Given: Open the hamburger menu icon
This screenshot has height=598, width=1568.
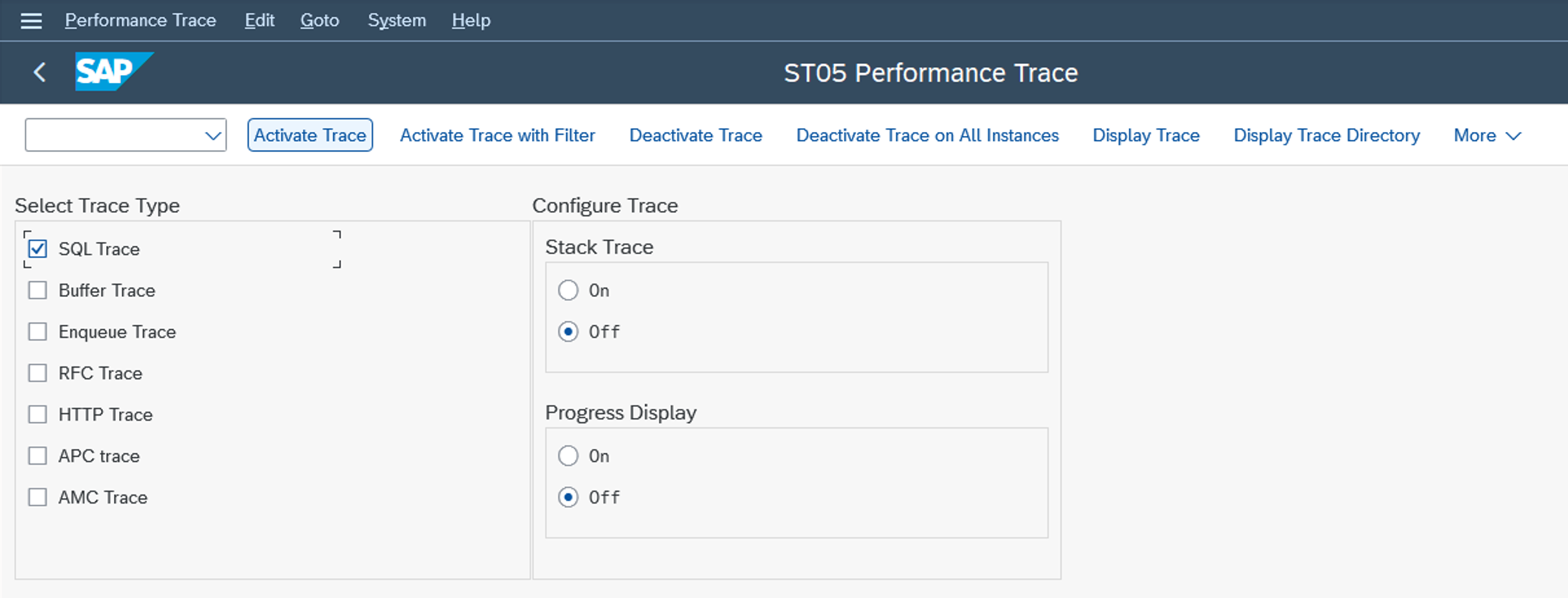Looking at the screenshot, I should point(31,21).
